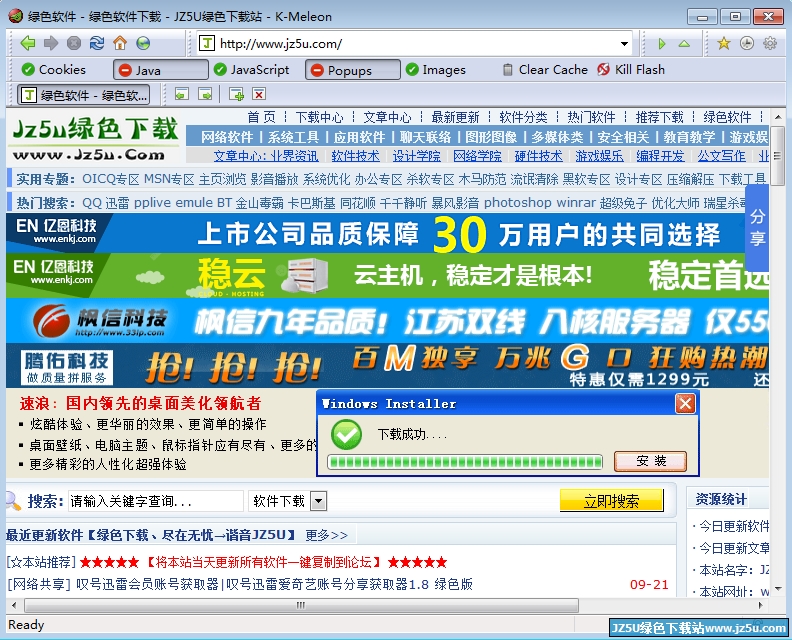Click the grey Forward arrow button
Image resolution: width=792 pixels, height=640 pixels.
(x=51, y=43)
